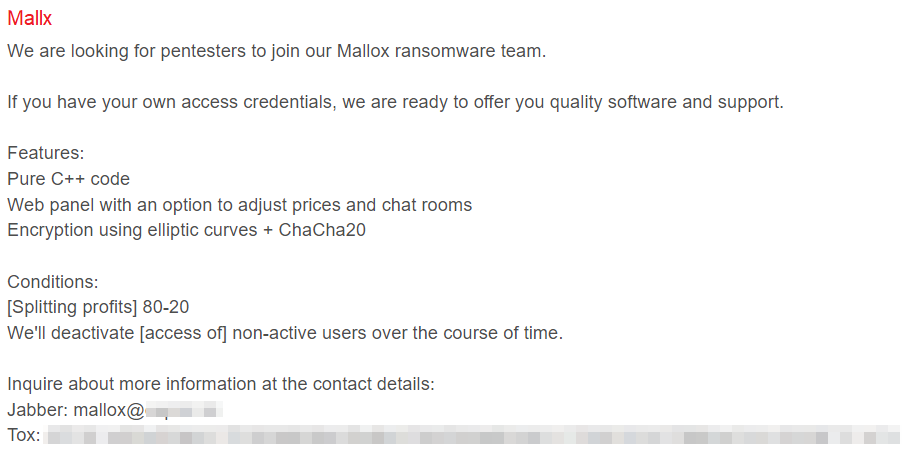Viewport: 908px width, 454px height.
Task: Click the 'deactivate non-active users' line
Action: [x=285, y=334]
